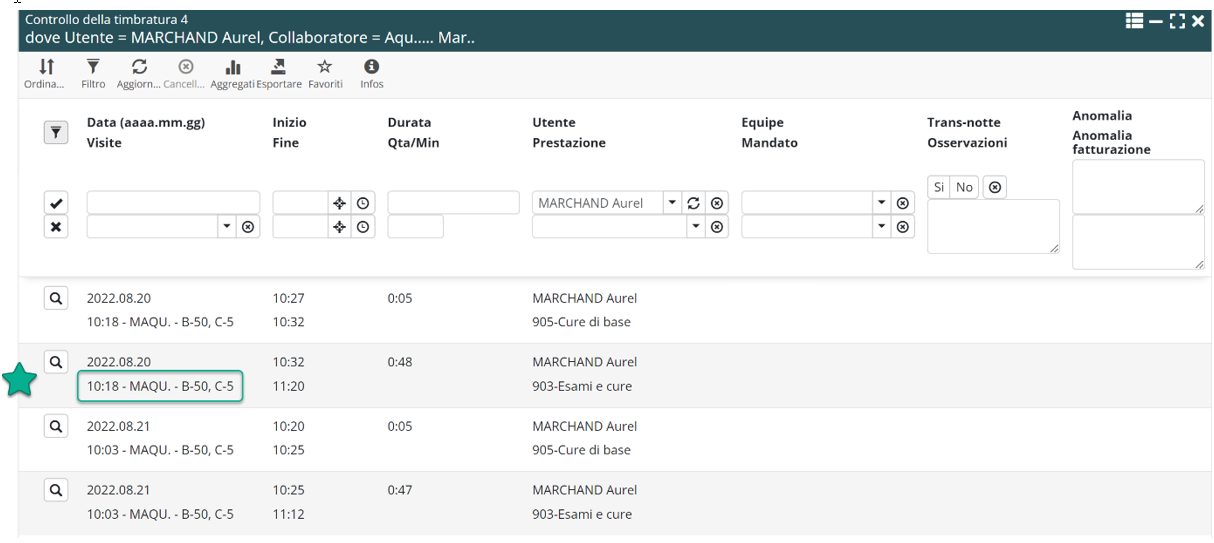Open the Filtro funnel tool
Screen dimensions: 1214x543
click(x=93, y=68)
